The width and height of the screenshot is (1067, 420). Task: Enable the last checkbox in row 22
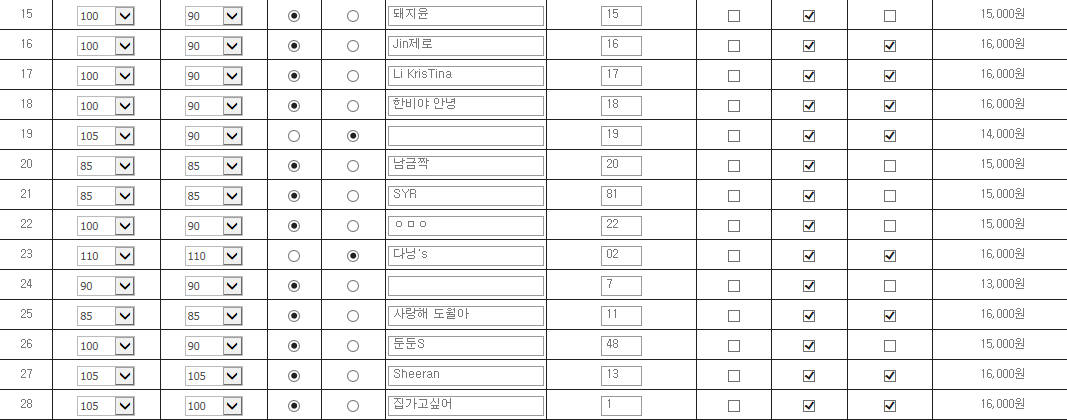coord(890,226)
